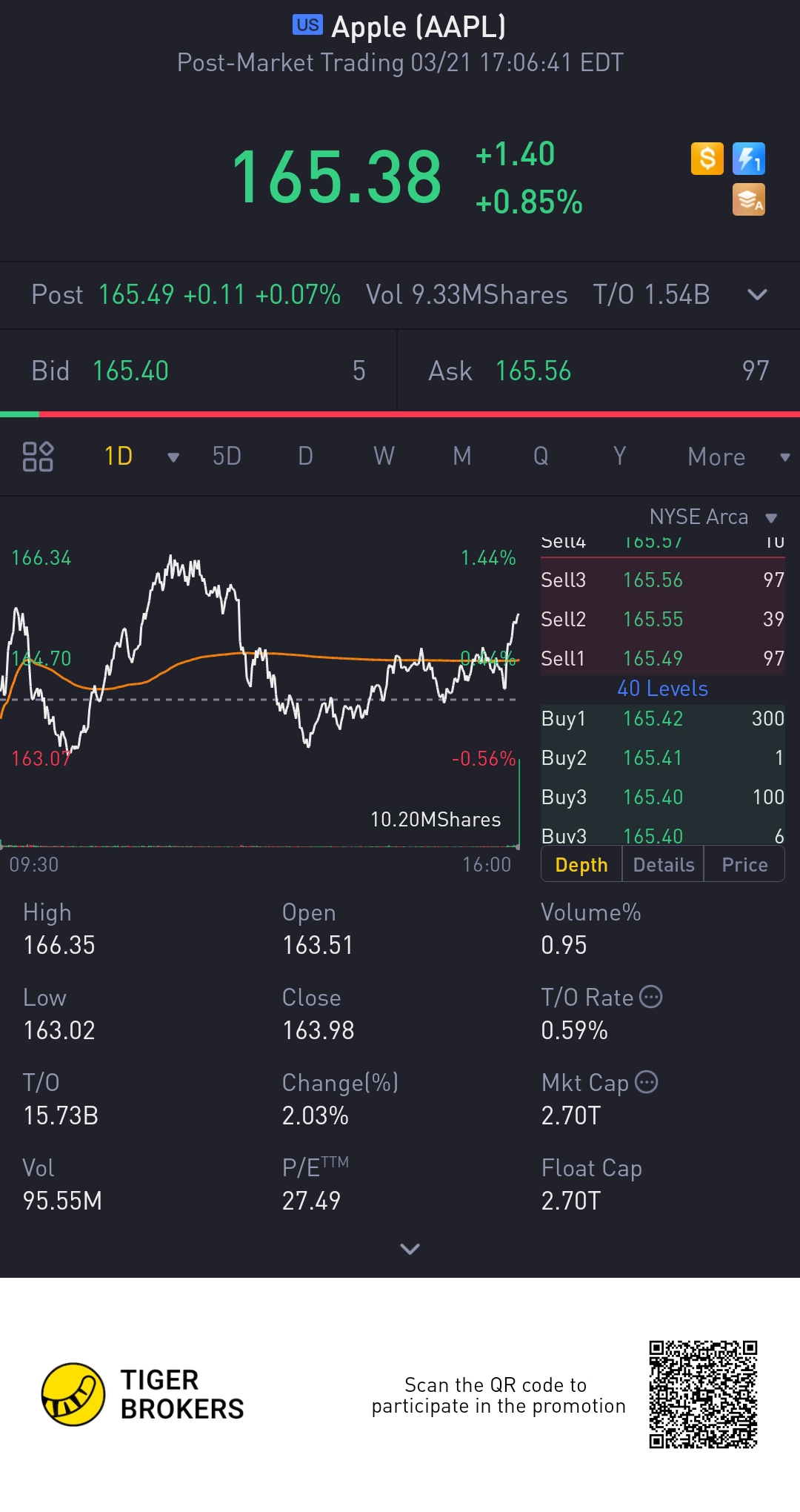Tap the Tiger Brokers logo

click(x=73, y=1394)
